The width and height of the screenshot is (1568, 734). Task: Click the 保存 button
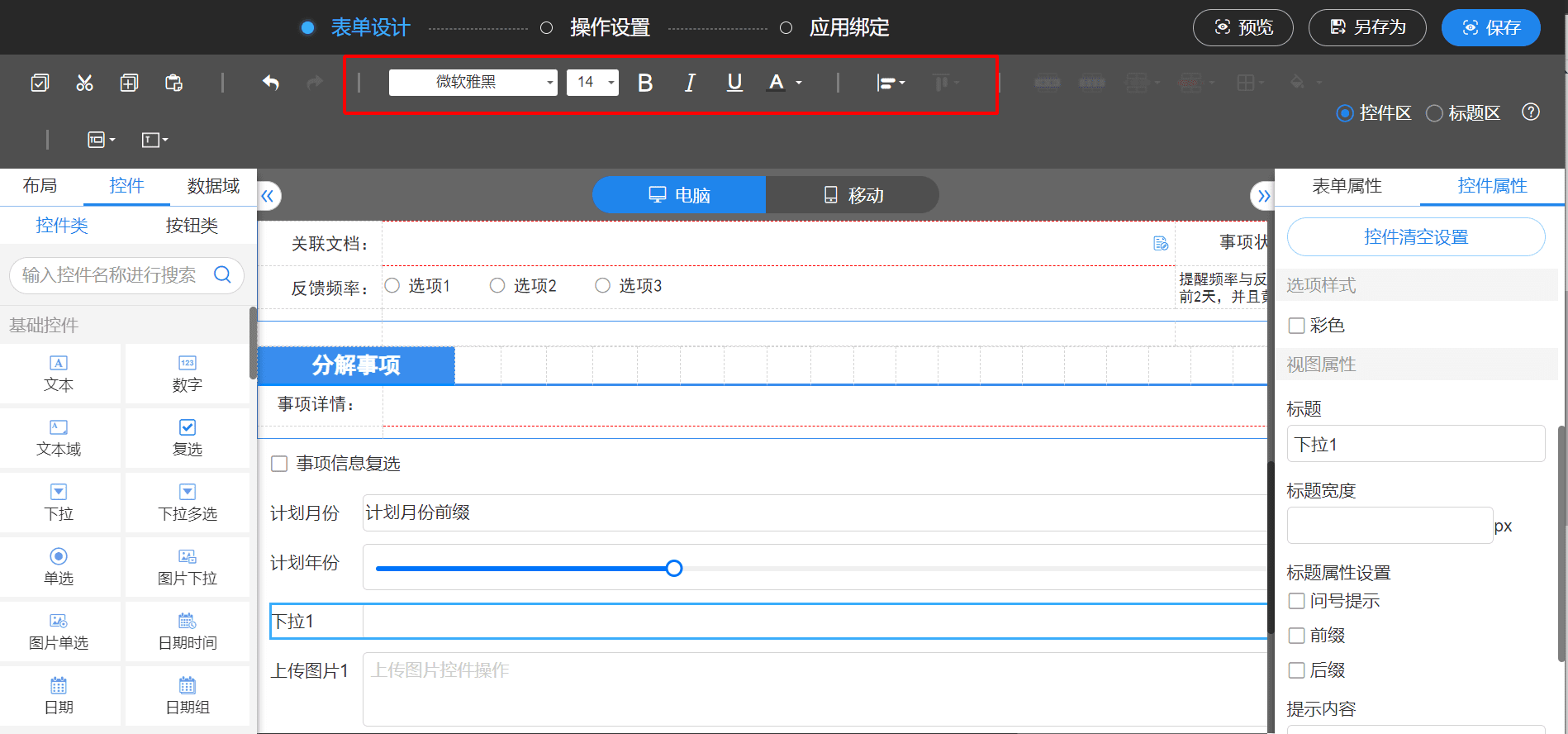(x=1491, y=27)
